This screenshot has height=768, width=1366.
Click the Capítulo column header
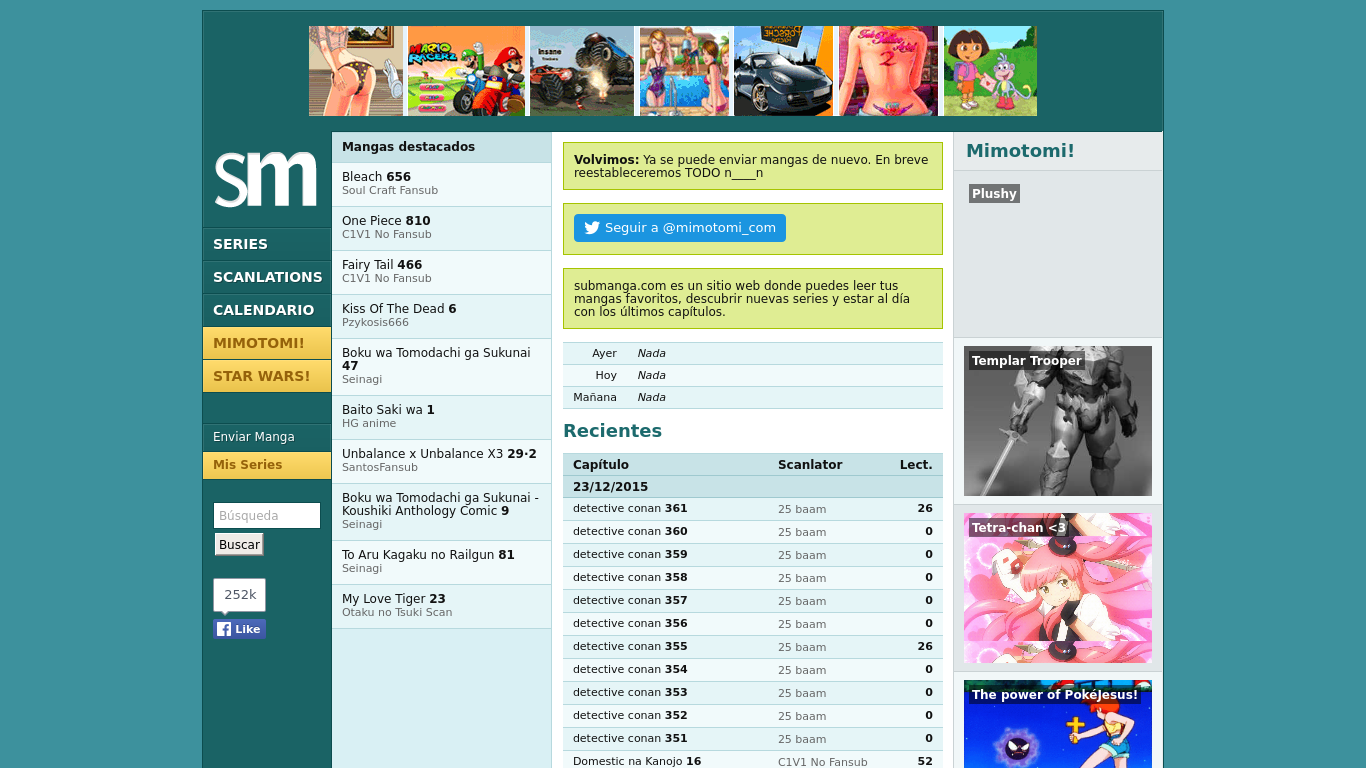tap(601, 465)
